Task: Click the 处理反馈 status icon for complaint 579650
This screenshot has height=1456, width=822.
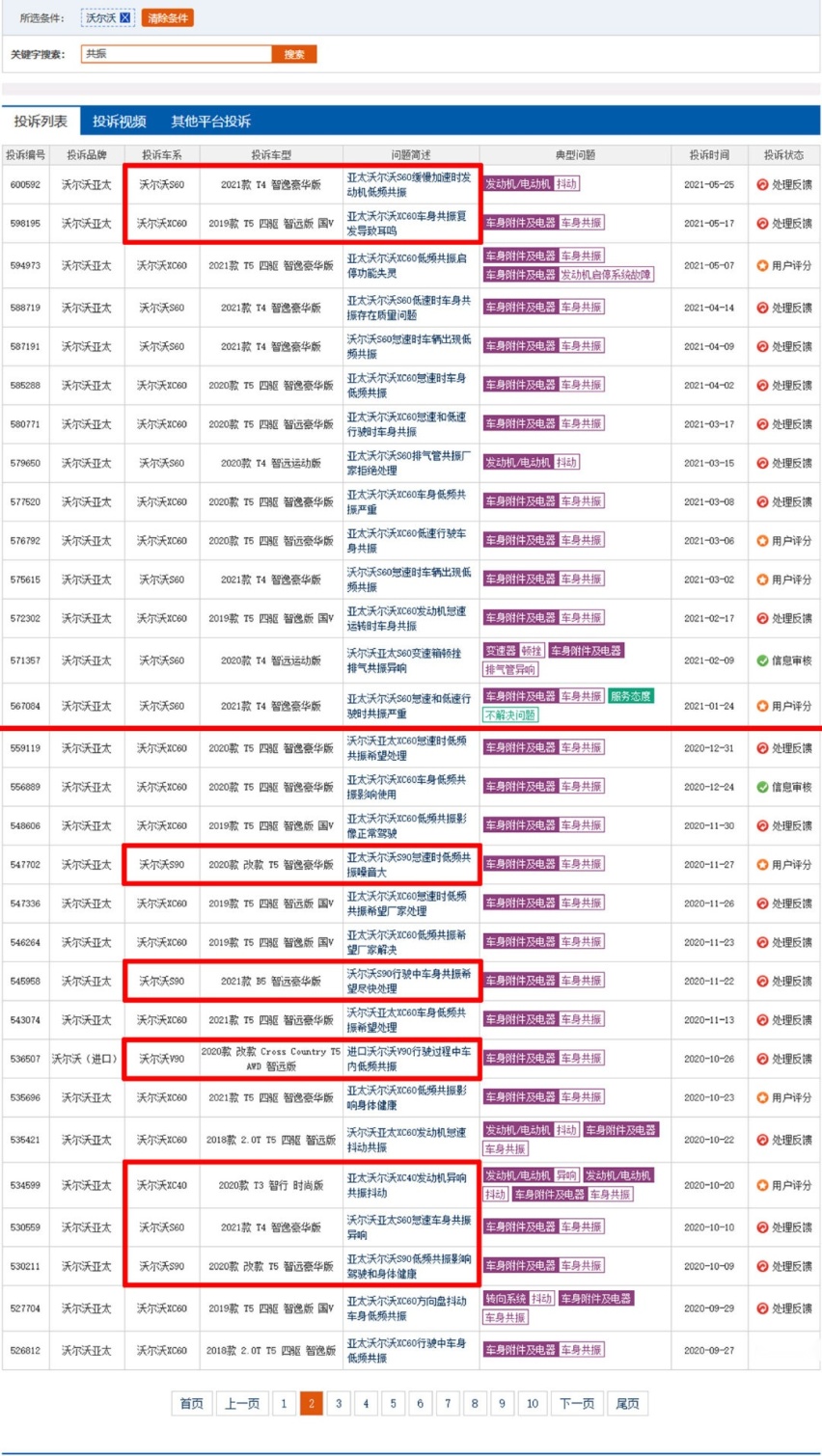Action: [x=762, y=463]
